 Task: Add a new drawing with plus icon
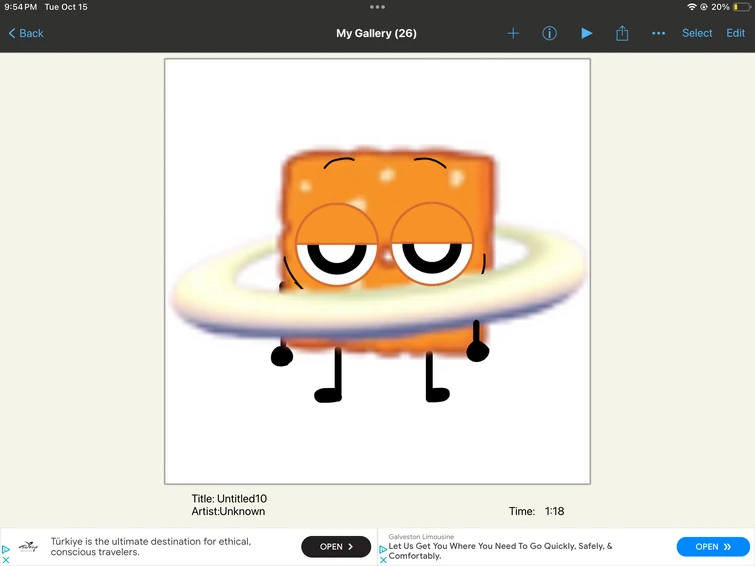coord(513,33)
